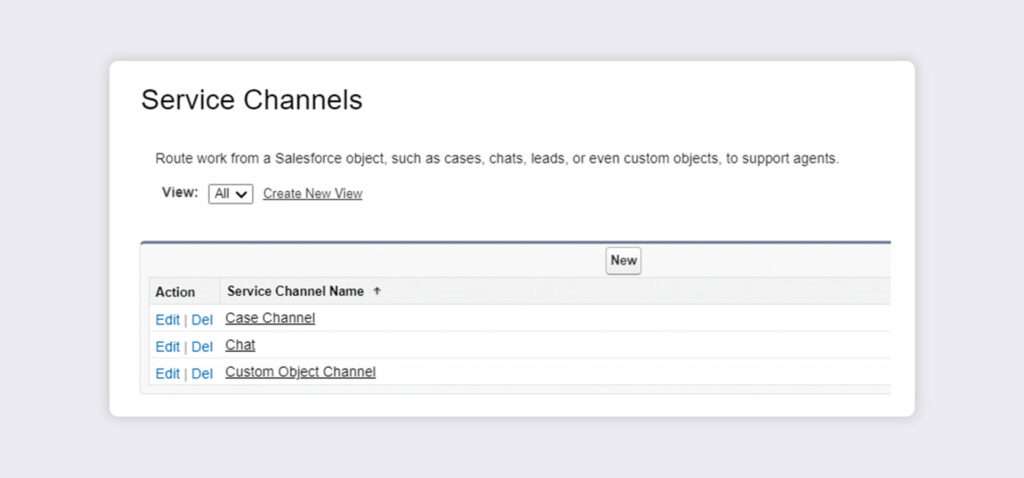Sort by Service Channel Name column header
The width and height of the screenshot is (1024, 478).
(x=295, y=292)
